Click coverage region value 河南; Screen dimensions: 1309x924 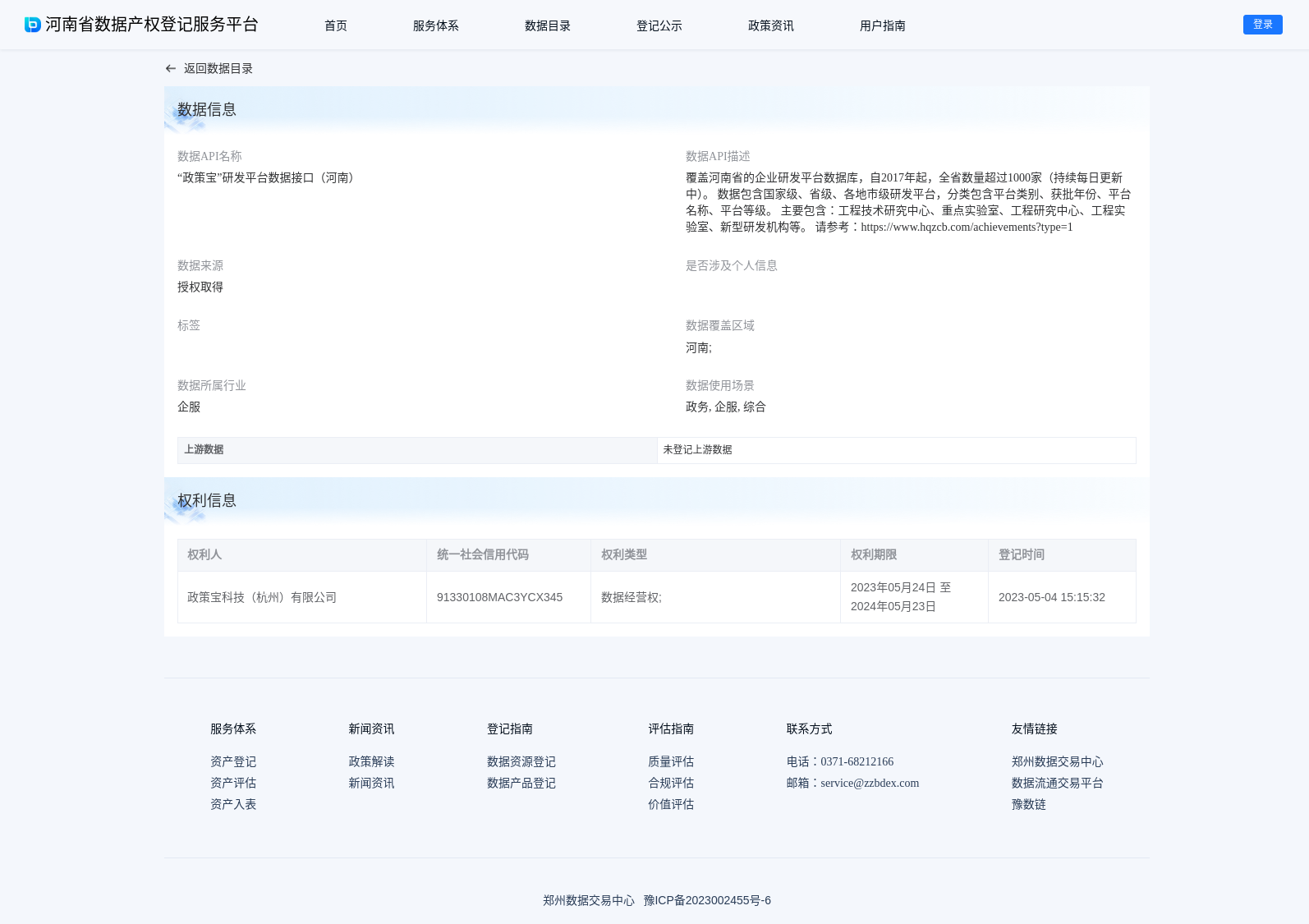699,348
